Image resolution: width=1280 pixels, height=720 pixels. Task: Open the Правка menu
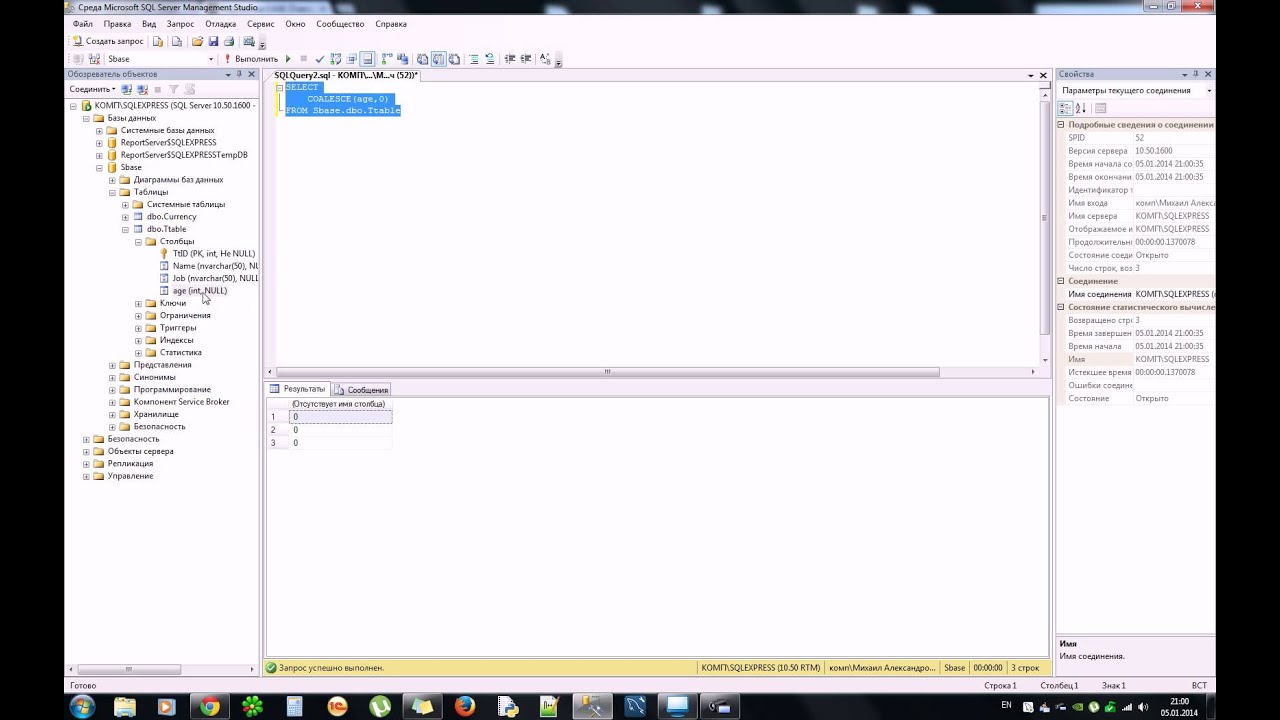117,23
